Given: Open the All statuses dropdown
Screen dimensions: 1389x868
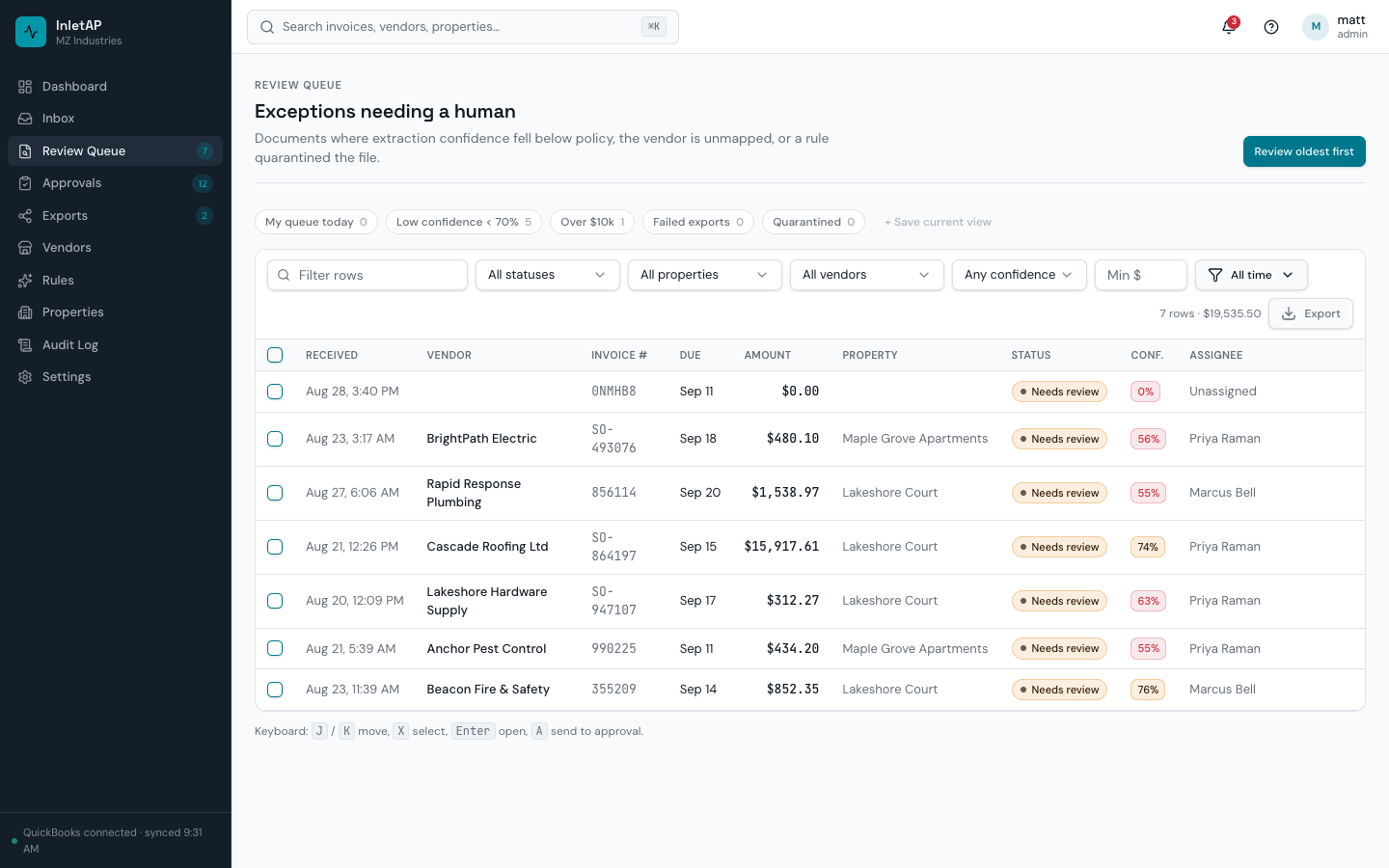Looking at the screenshot, I should click(548, 275).
